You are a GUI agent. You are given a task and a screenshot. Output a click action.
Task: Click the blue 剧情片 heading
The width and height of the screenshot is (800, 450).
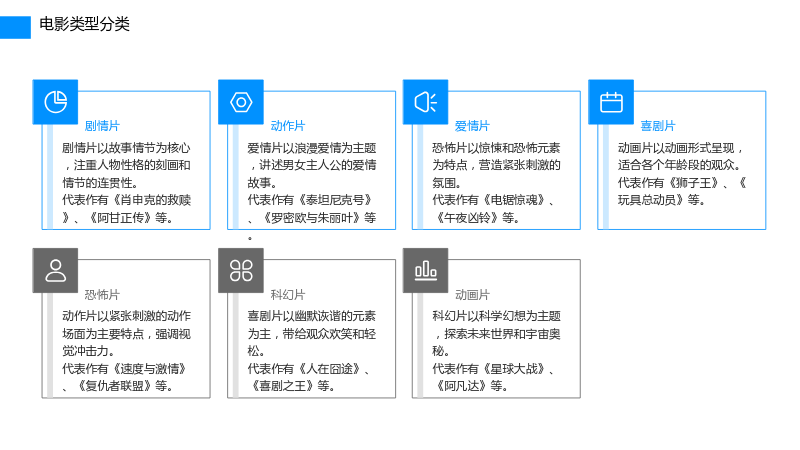click(102, 126)
